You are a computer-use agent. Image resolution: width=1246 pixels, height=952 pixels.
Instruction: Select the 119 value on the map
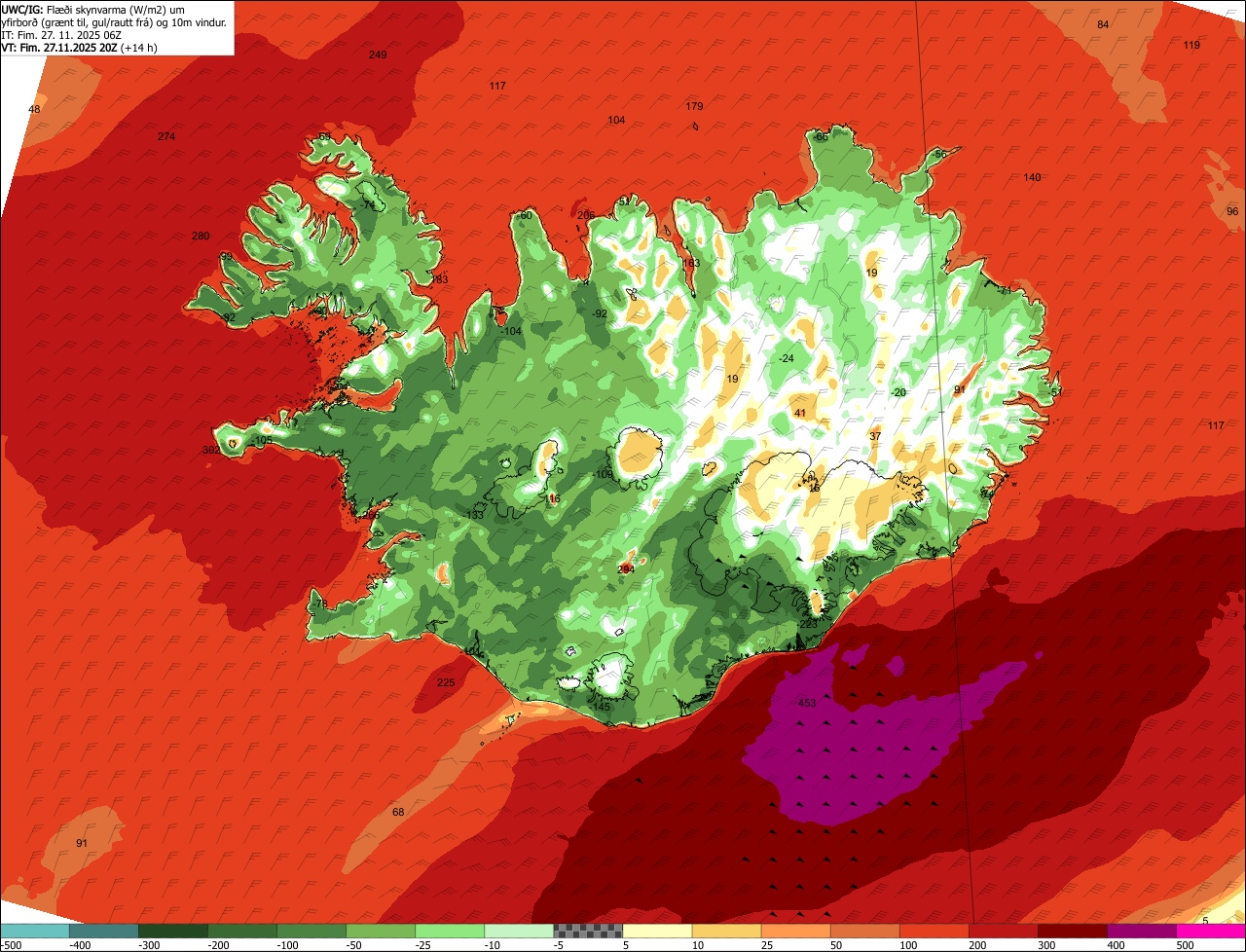[1191, 45]
